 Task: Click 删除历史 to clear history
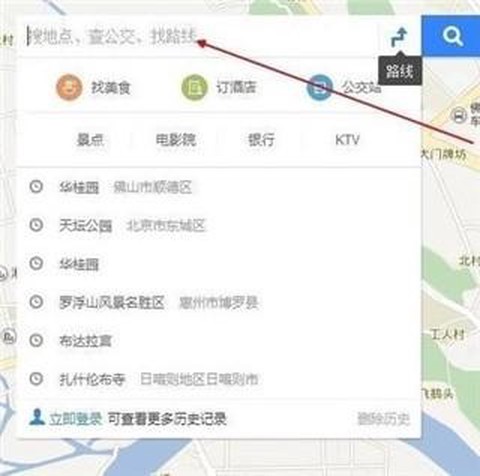383,419
